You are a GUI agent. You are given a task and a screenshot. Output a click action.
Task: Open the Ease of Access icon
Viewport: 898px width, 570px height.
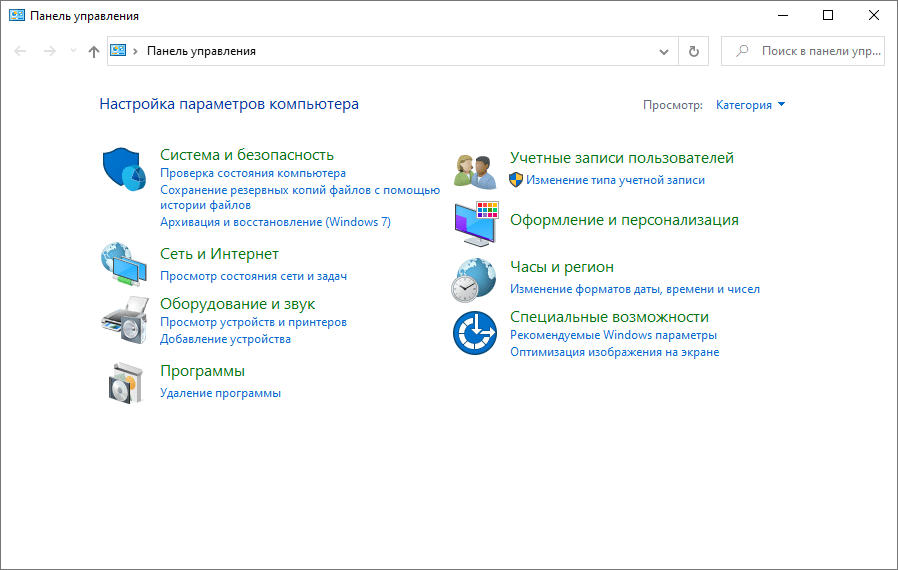pyautogui.click(x=474, y=333)
